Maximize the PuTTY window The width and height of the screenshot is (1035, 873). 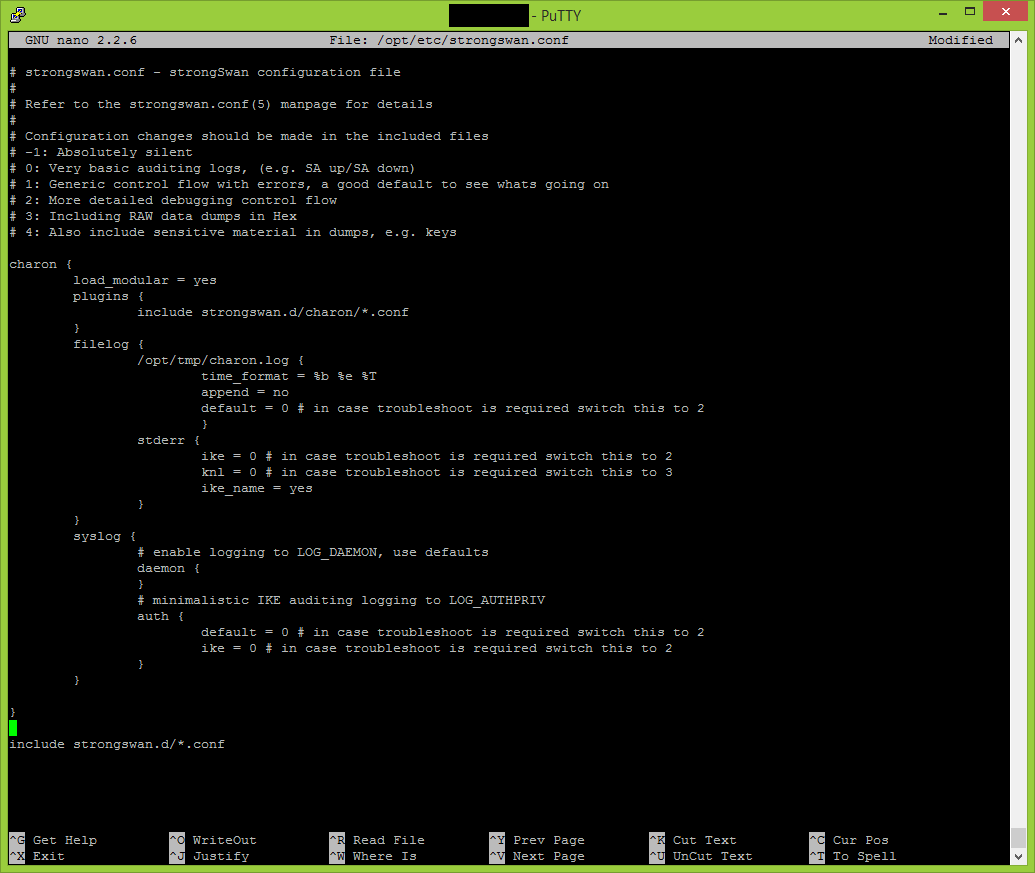(x=970, y=12)
